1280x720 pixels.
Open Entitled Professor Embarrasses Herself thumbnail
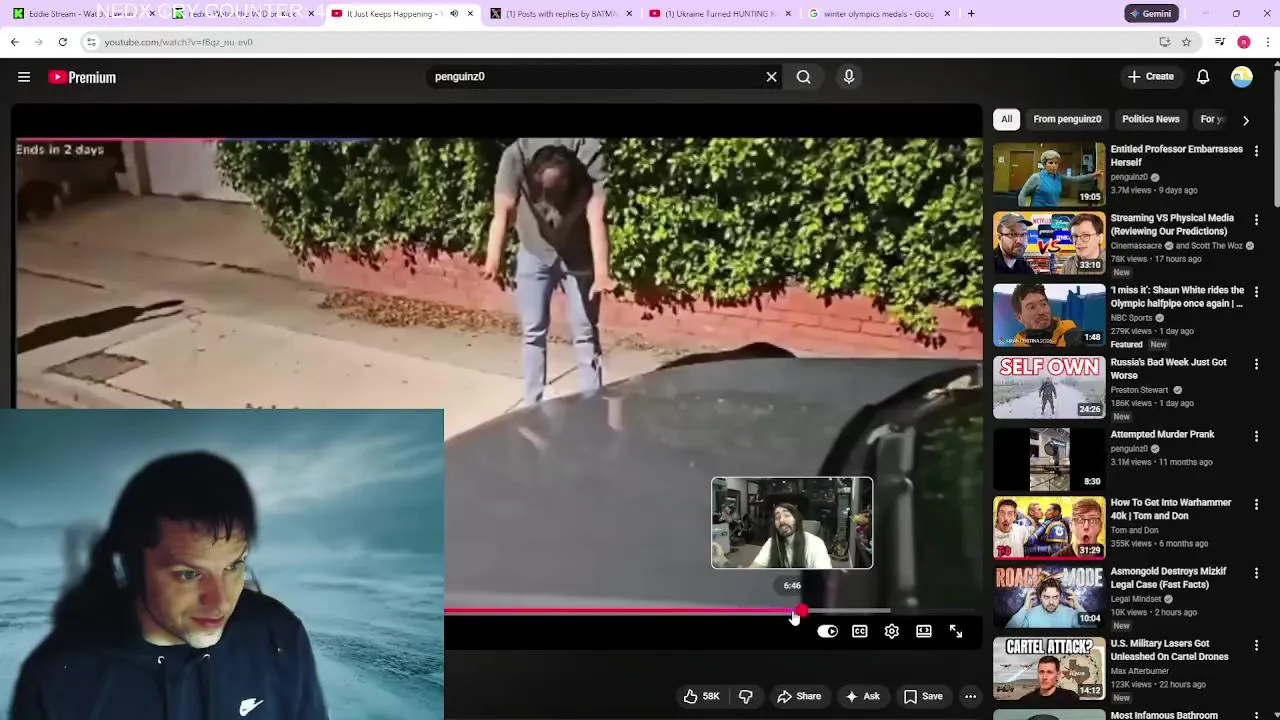click(1049, 174)
